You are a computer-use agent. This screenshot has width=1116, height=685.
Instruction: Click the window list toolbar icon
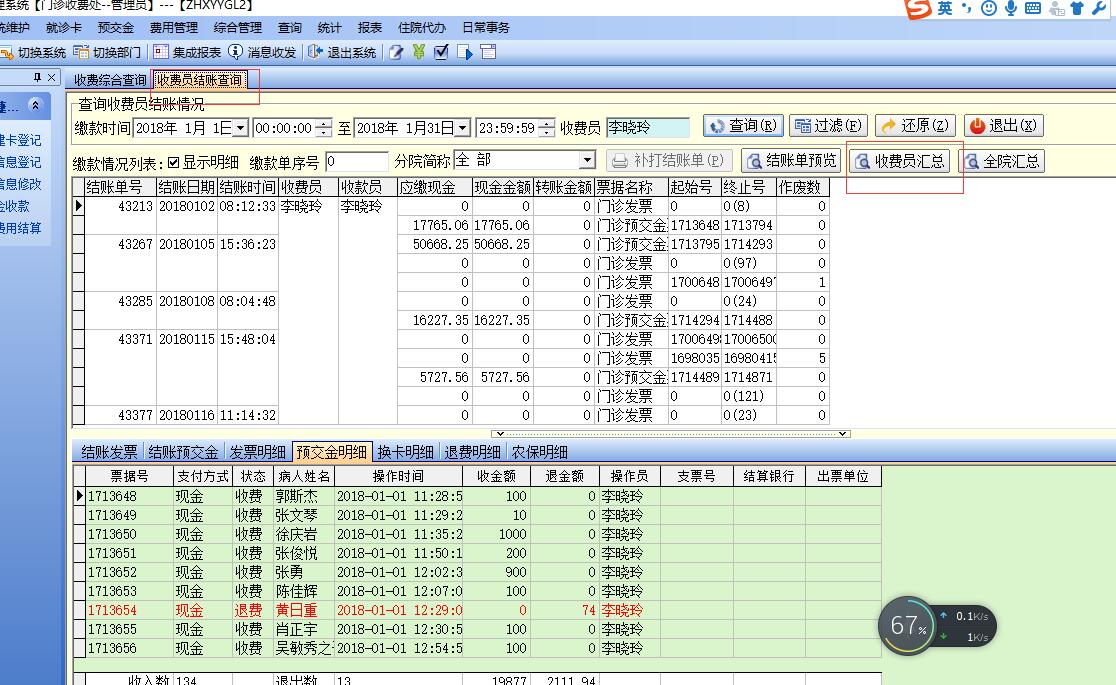pos(488,51)
